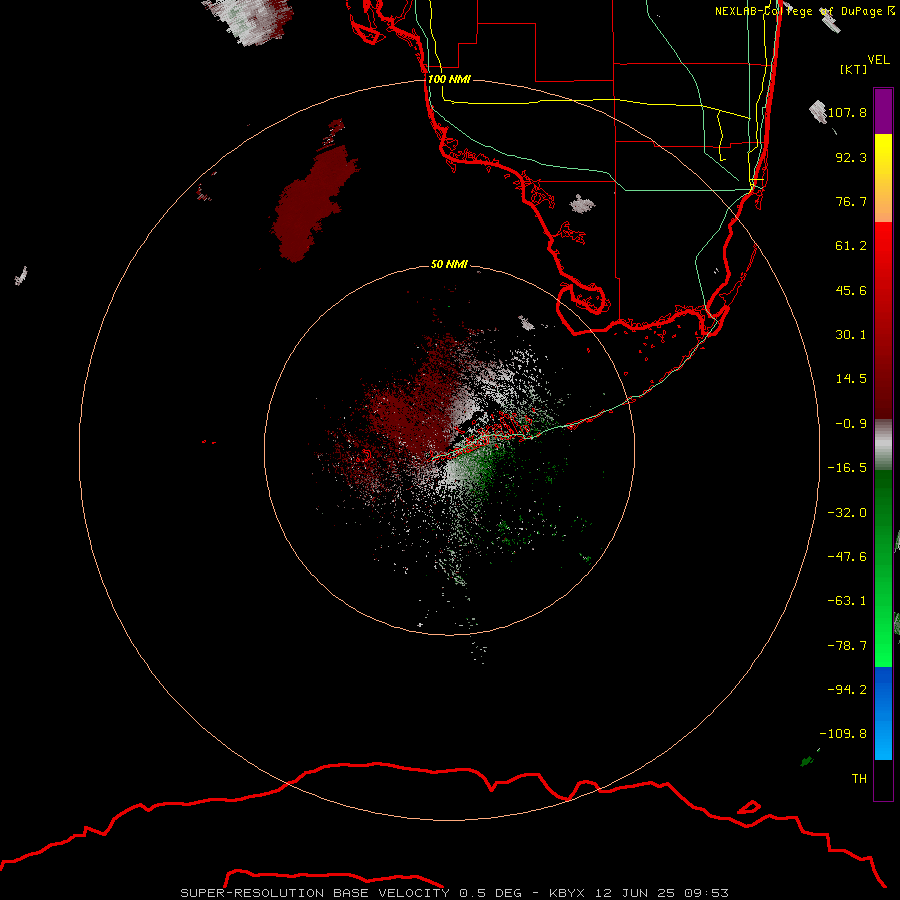Click the blue segment of the color bar
The height and width of the screenshot is (900, 900).
coord(883,713)
